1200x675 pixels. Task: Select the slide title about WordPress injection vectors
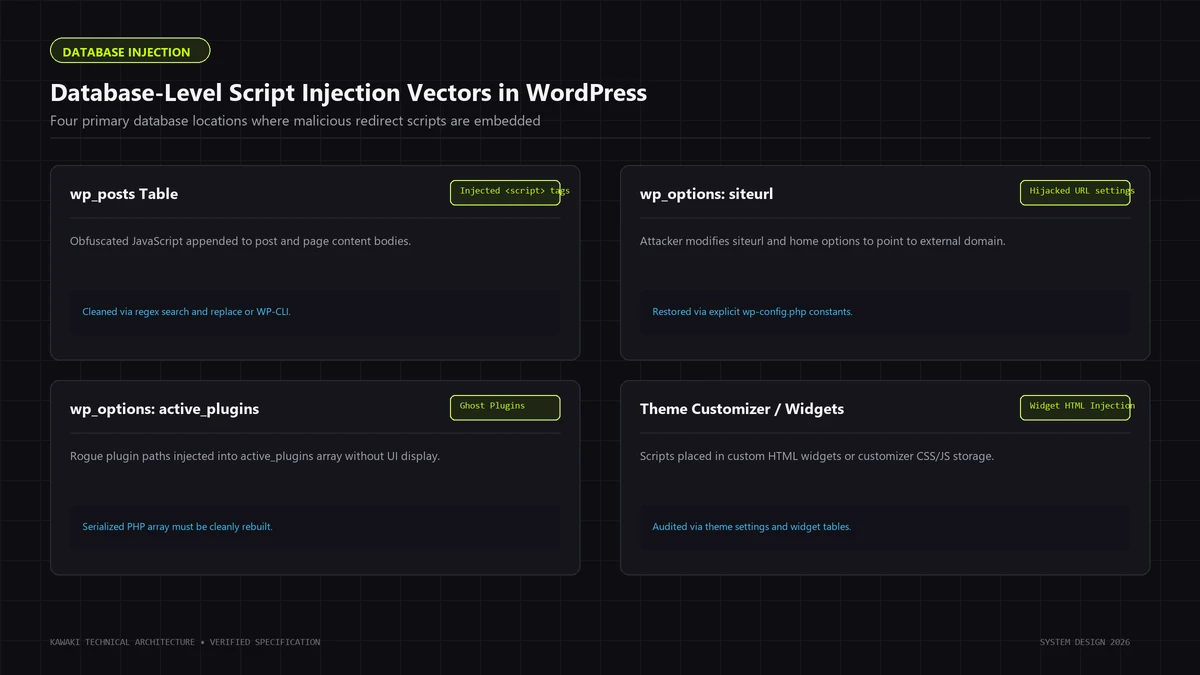(348, 93)
